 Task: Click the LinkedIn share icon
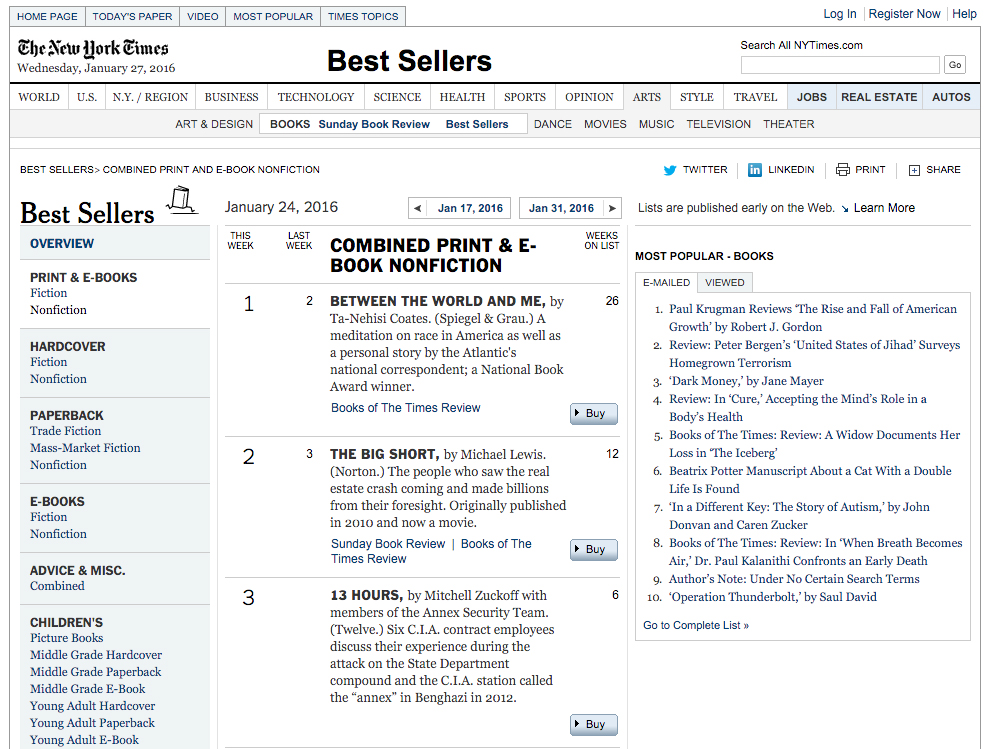755,170
